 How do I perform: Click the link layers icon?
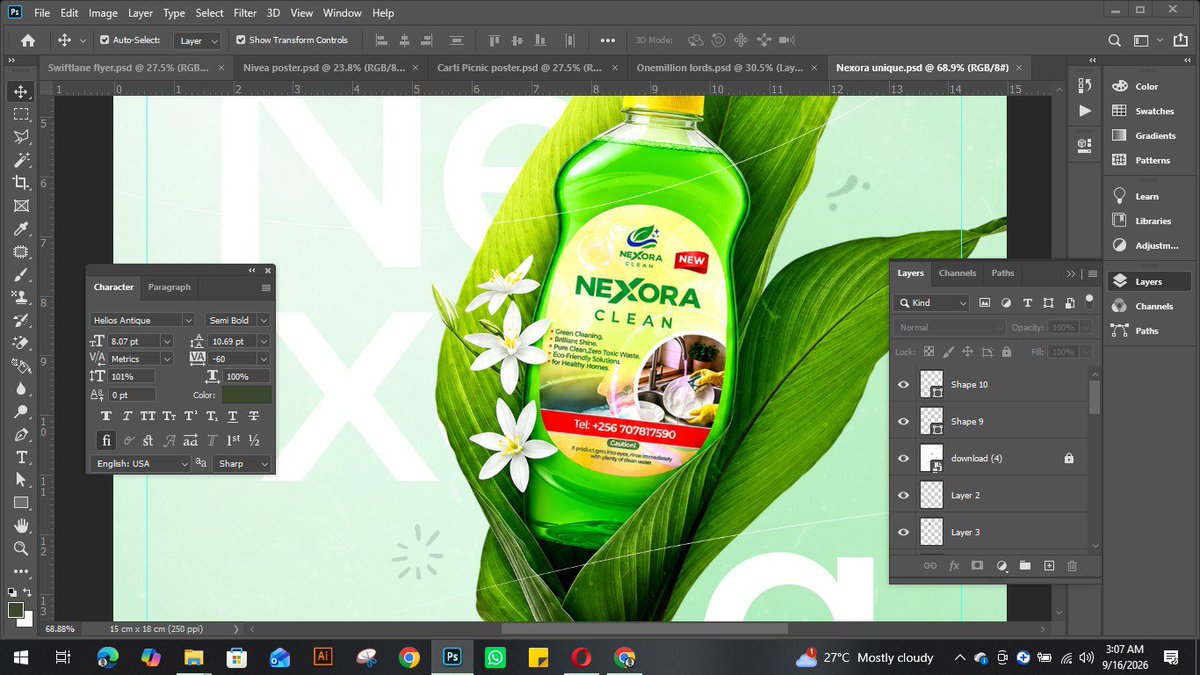click(x=929, y=565)
